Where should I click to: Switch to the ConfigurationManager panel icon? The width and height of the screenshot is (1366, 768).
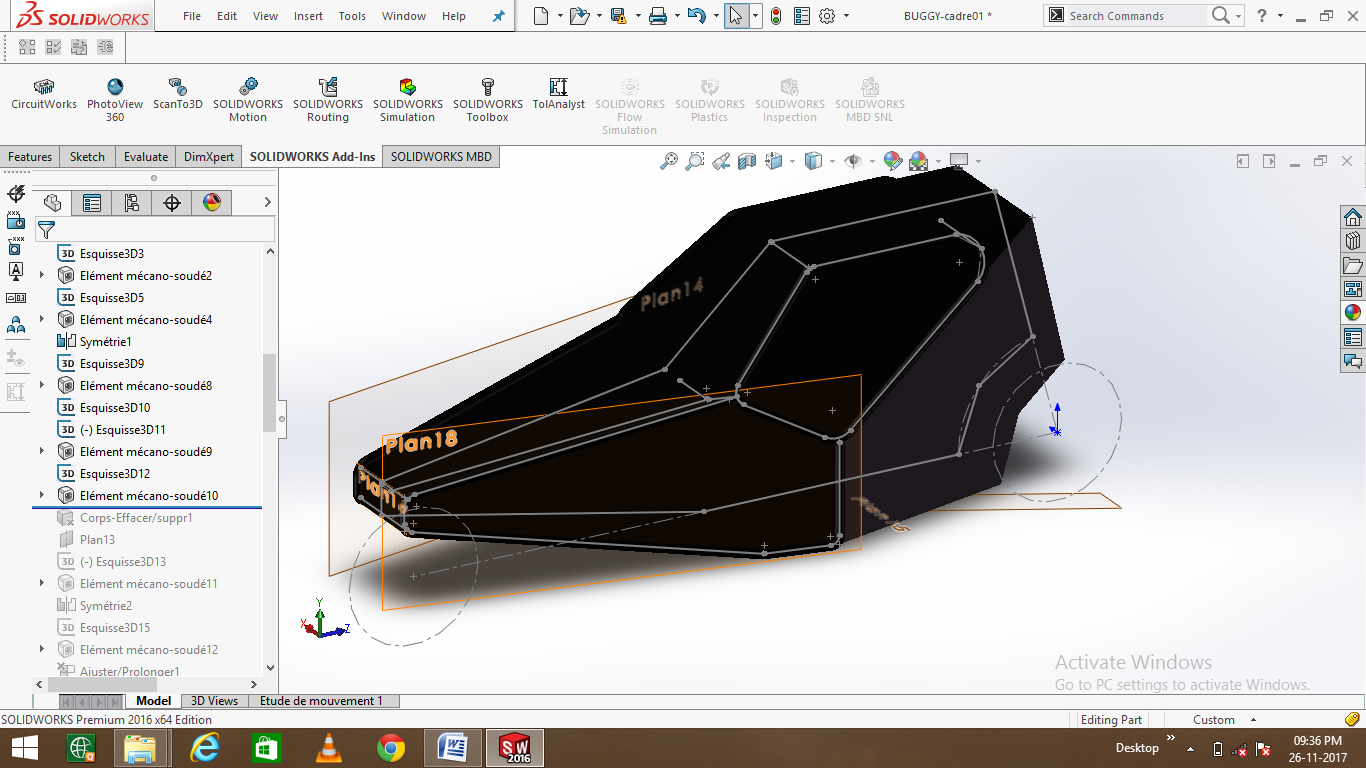tap(133, 202)
